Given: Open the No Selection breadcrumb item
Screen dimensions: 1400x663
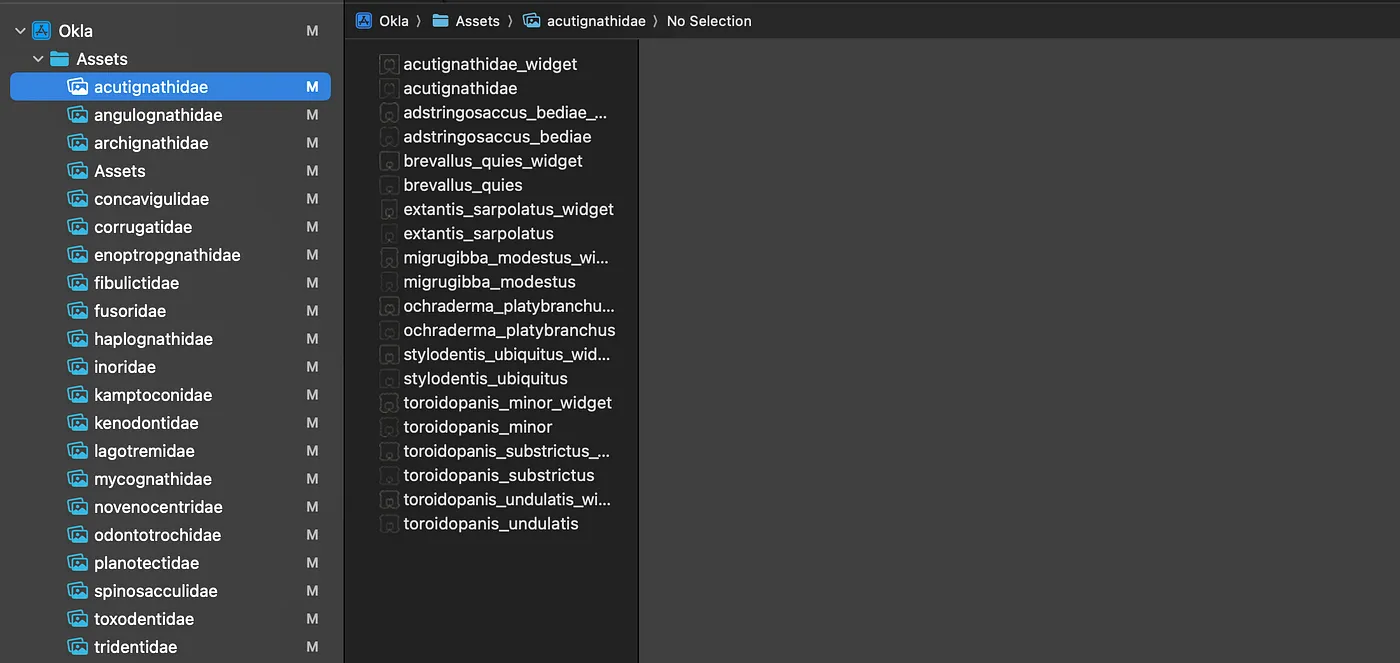Looking at the screenshot, I should point(709,21).
